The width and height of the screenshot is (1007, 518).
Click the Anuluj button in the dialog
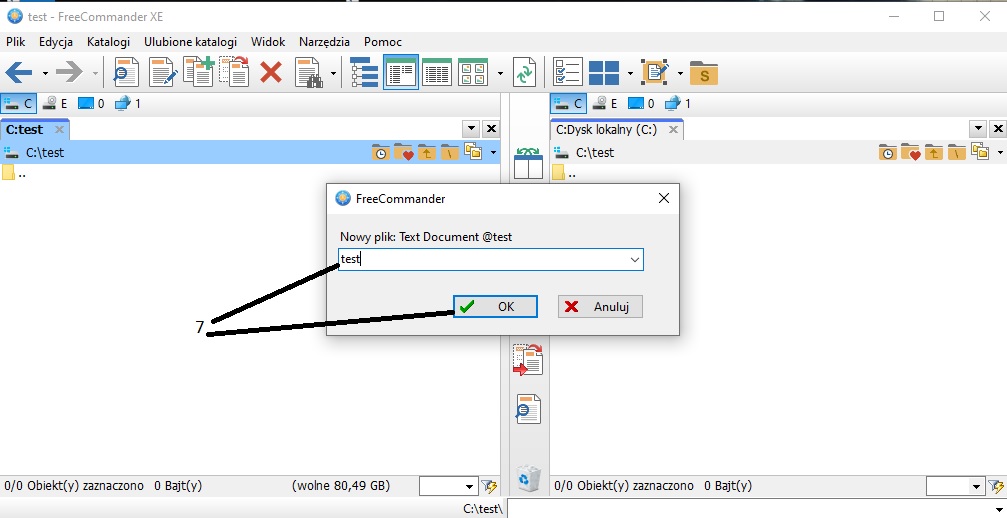[x=600, y=307]
